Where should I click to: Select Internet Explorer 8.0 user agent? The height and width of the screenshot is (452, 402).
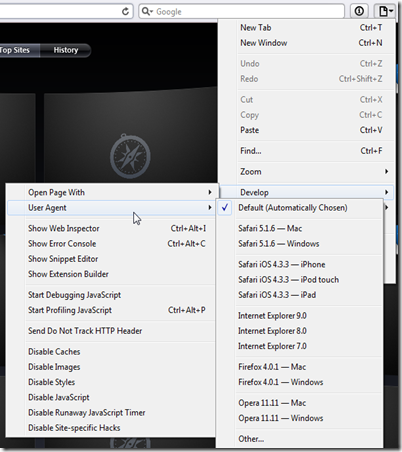(x=300, y=331)
